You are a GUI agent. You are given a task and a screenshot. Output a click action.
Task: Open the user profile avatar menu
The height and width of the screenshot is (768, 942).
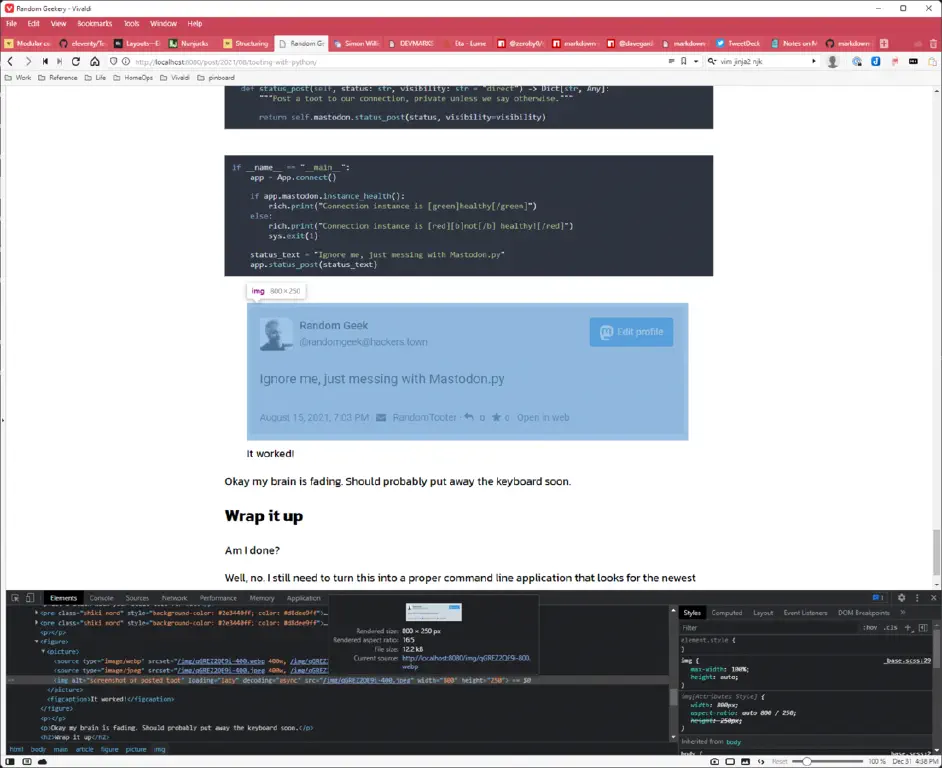pyautogui.click(x=833, y=61)
